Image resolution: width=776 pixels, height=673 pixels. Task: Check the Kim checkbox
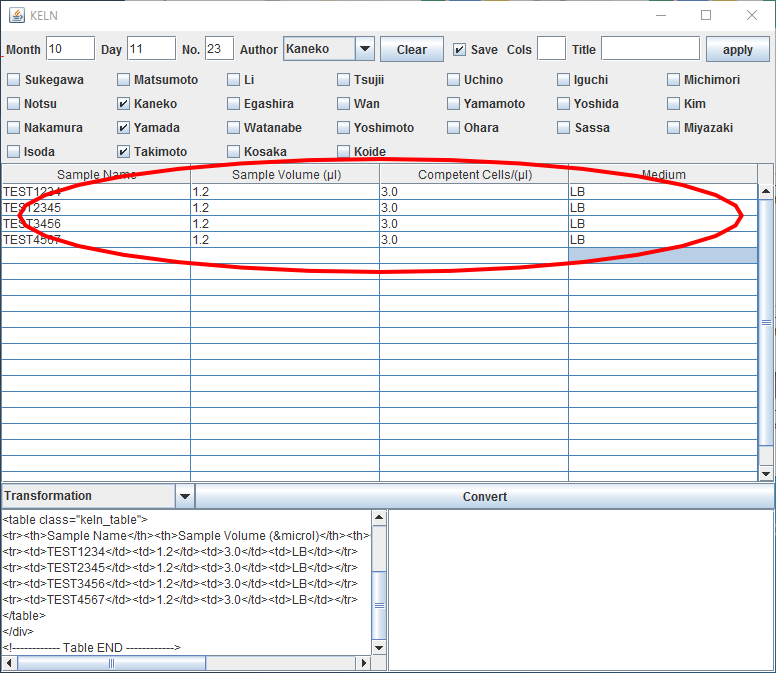tap(674, 103)
